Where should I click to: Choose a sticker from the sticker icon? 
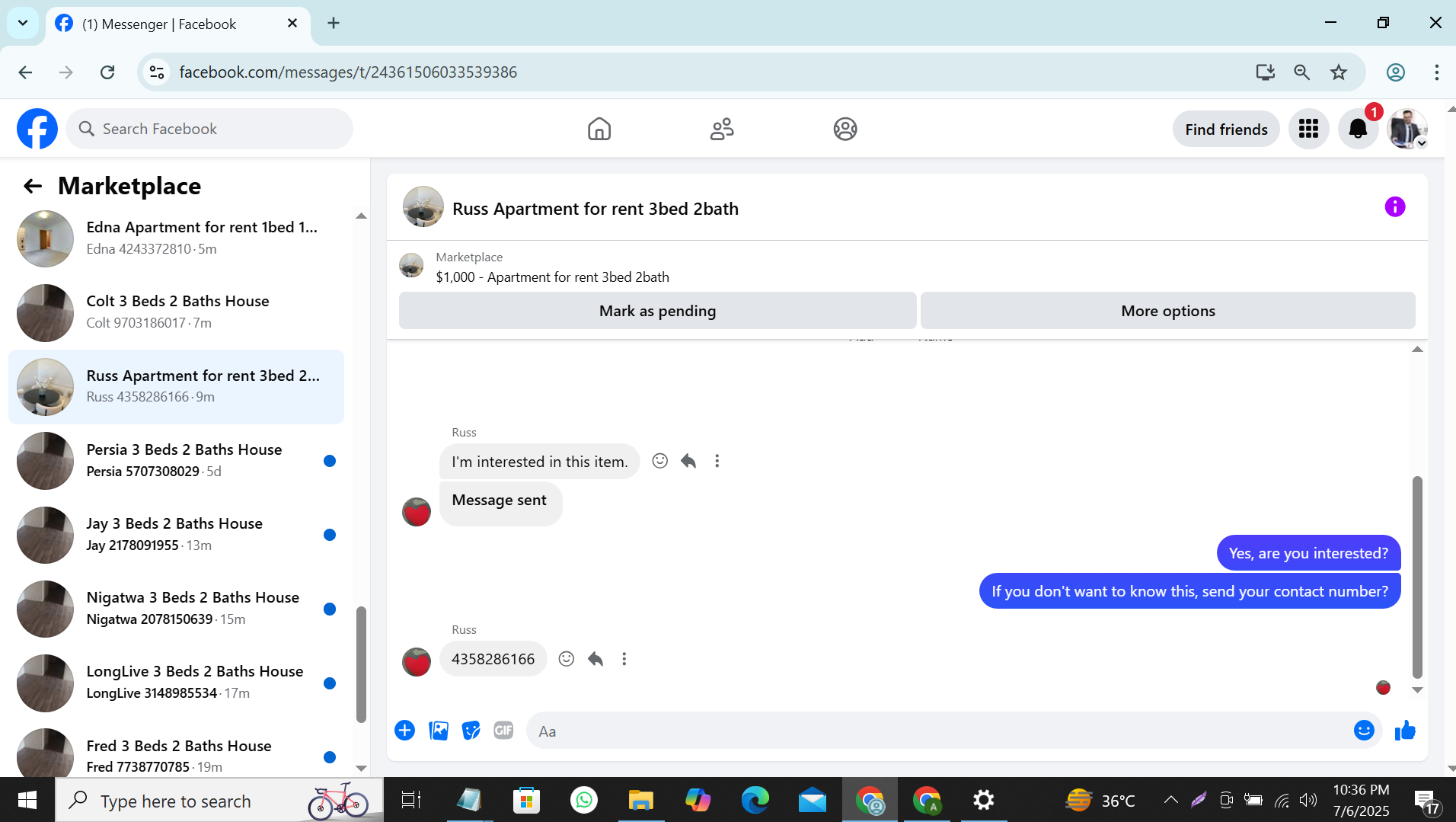pyautogui.click(x=471, y=731)
